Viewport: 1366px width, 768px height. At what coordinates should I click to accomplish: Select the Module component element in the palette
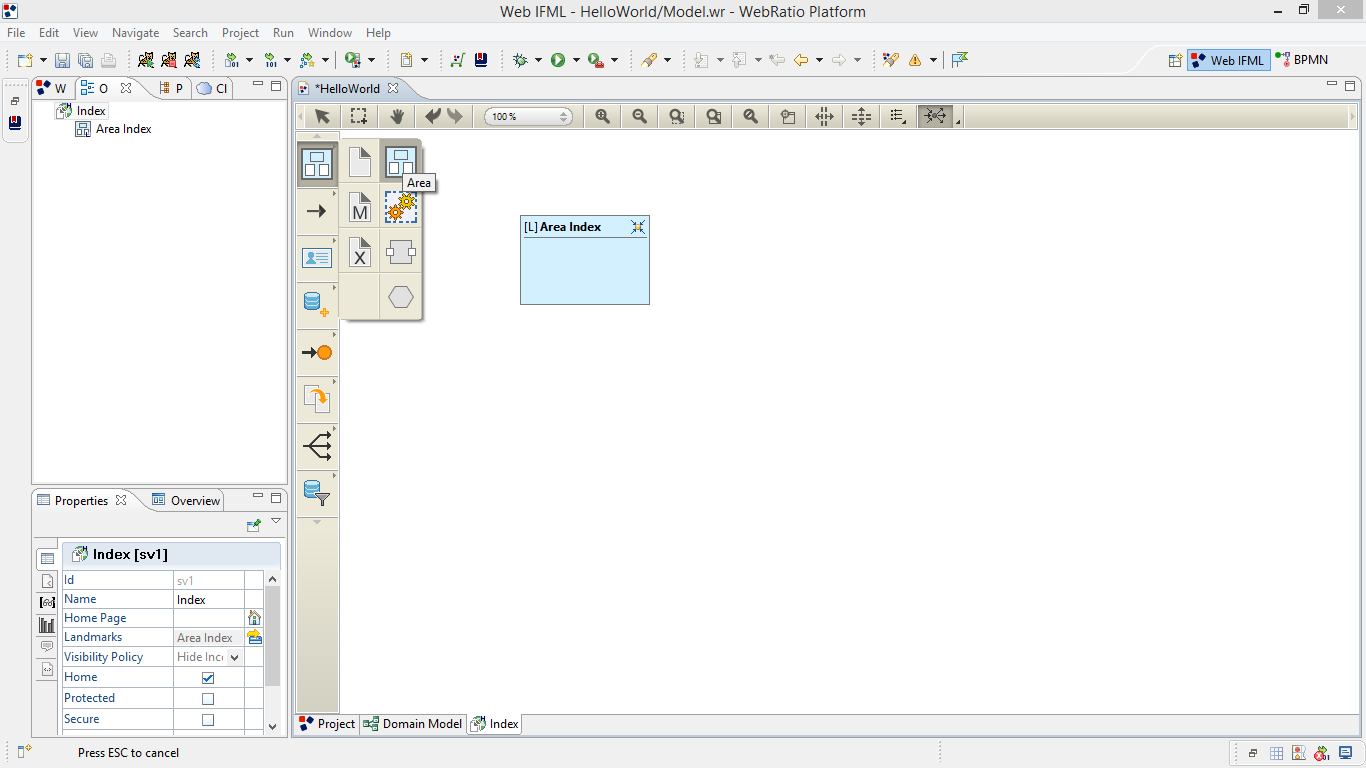[401, 253]
